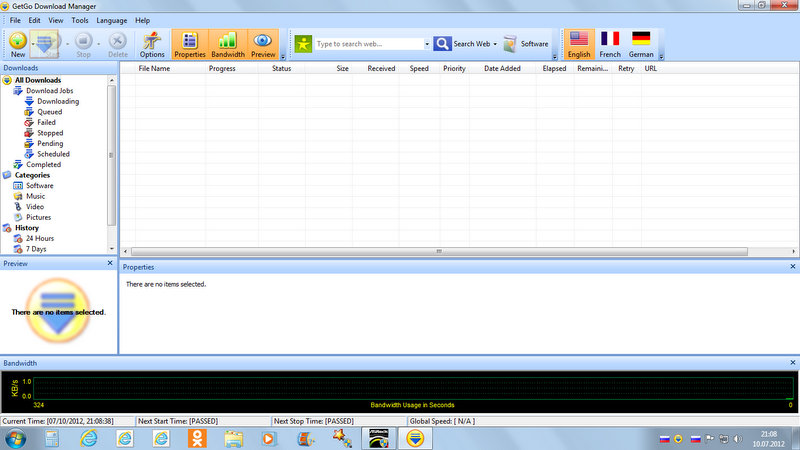The image size is (800, 450).
Task: Sort by the Status column header
Action: (x=282, y=68)
